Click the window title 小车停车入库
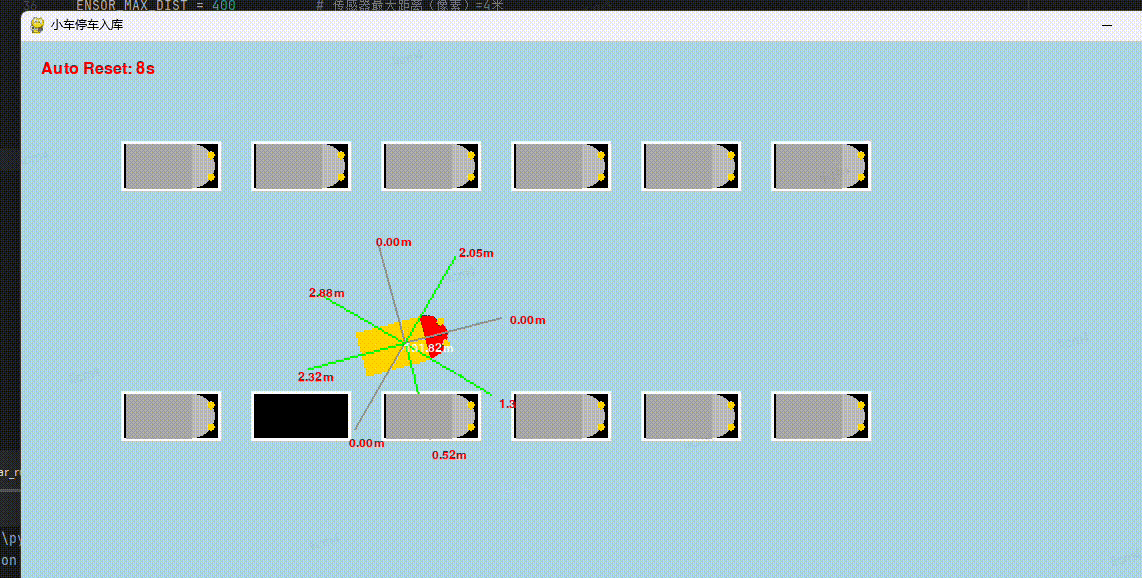 tap(87, 25)
